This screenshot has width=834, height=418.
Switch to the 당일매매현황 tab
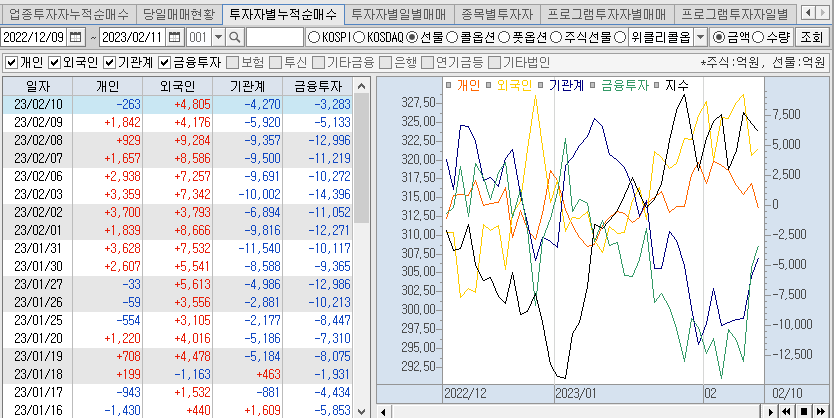coord(178,14)
